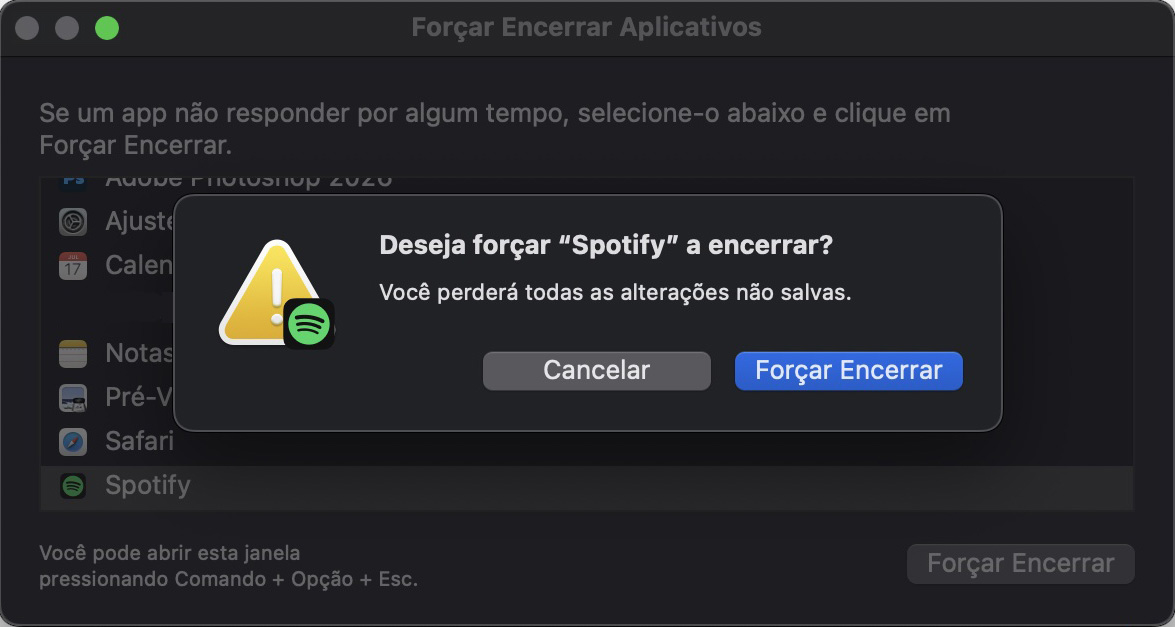Click the Notas app icon
The height and width of the screenshot is (627, 1175).
[72, 353]
